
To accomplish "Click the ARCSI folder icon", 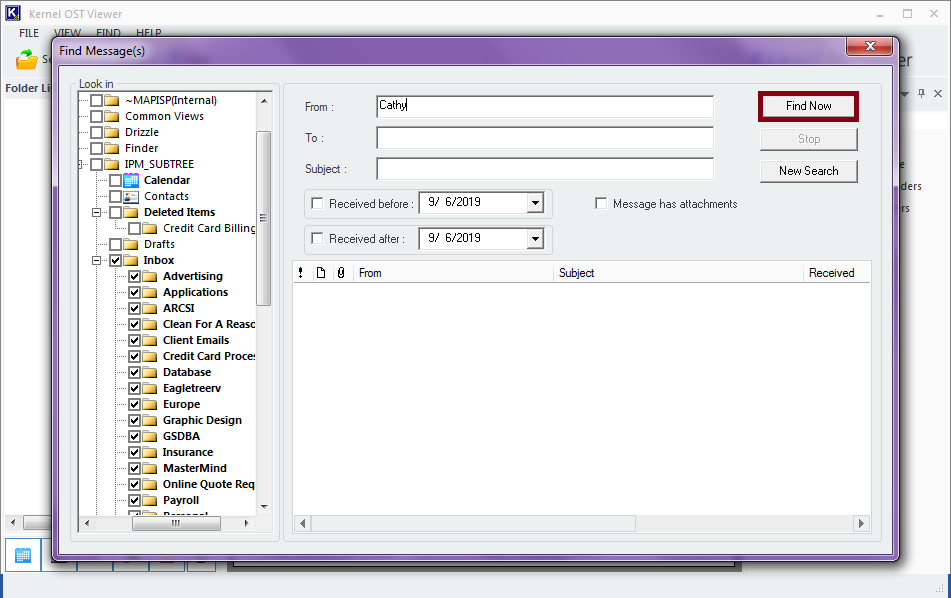I will (x=150, y=308).
